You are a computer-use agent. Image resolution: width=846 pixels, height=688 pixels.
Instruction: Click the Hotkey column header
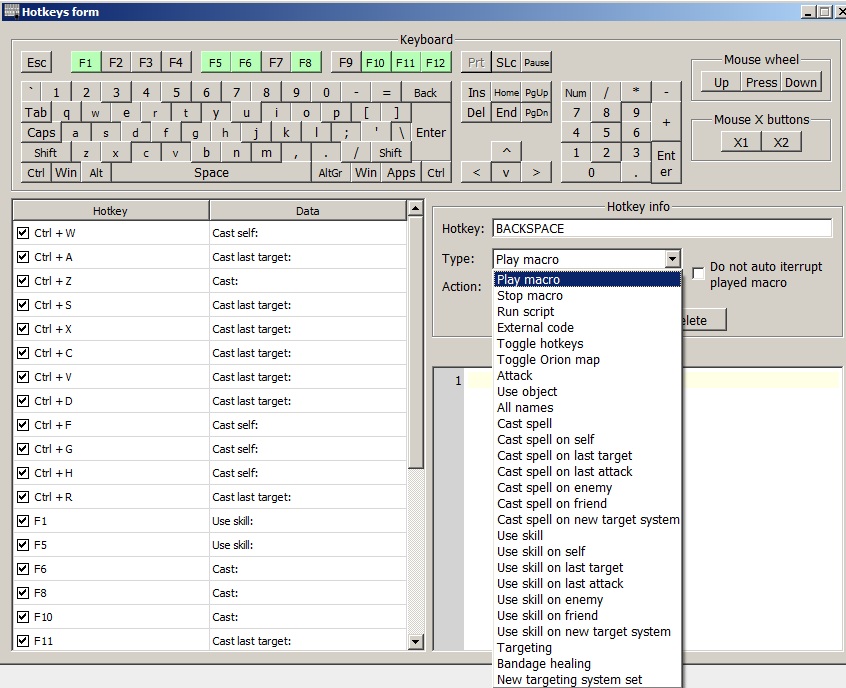111,210
